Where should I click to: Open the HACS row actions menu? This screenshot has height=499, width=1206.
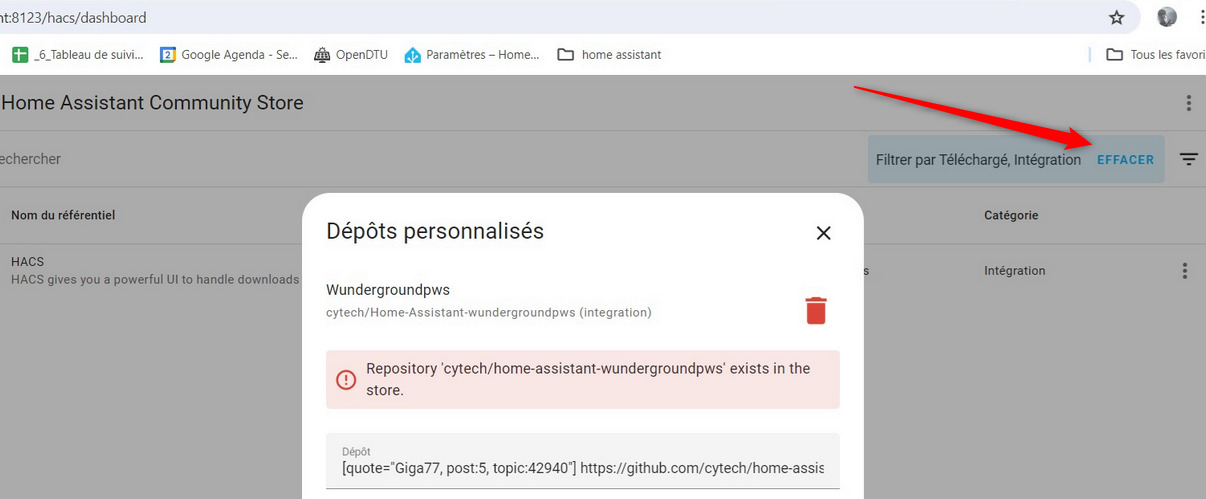1184,271
